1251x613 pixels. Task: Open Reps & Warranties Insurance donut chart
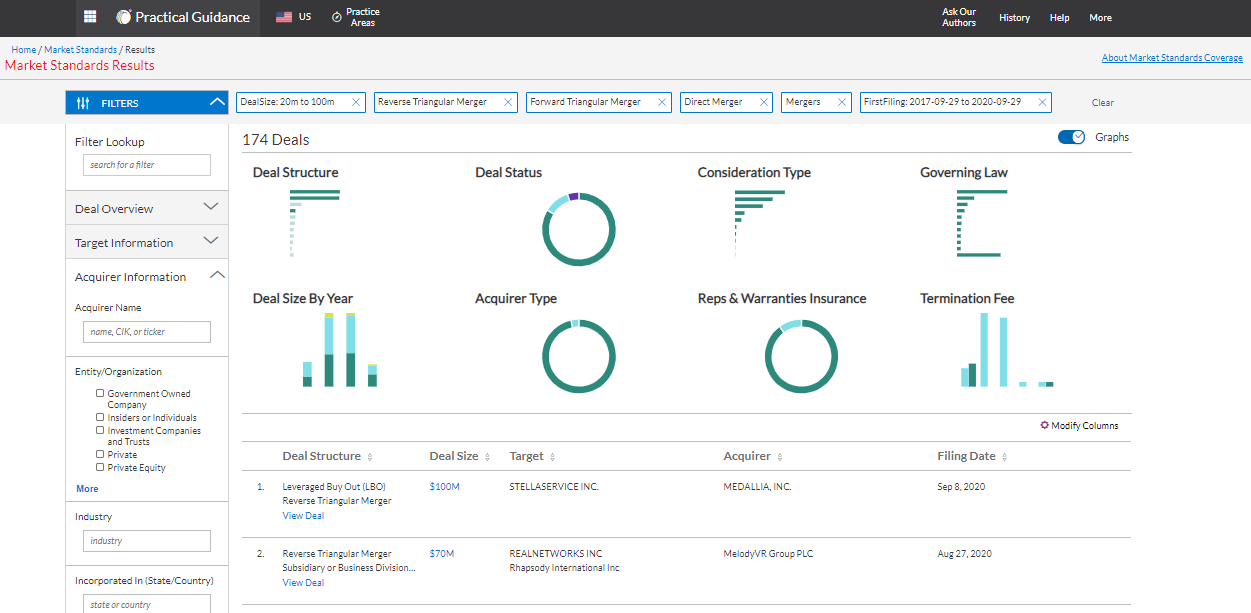[801, 356]
